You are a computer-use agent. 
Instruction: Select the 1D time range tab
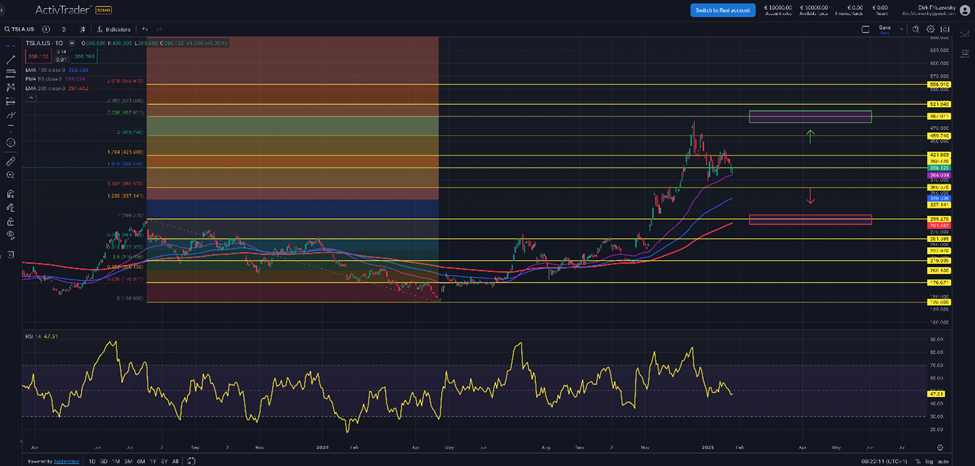[94, 461]
